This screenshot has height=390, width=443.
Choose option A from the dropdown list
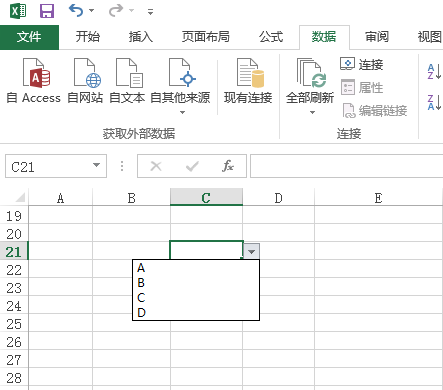[x=196, y=268]
